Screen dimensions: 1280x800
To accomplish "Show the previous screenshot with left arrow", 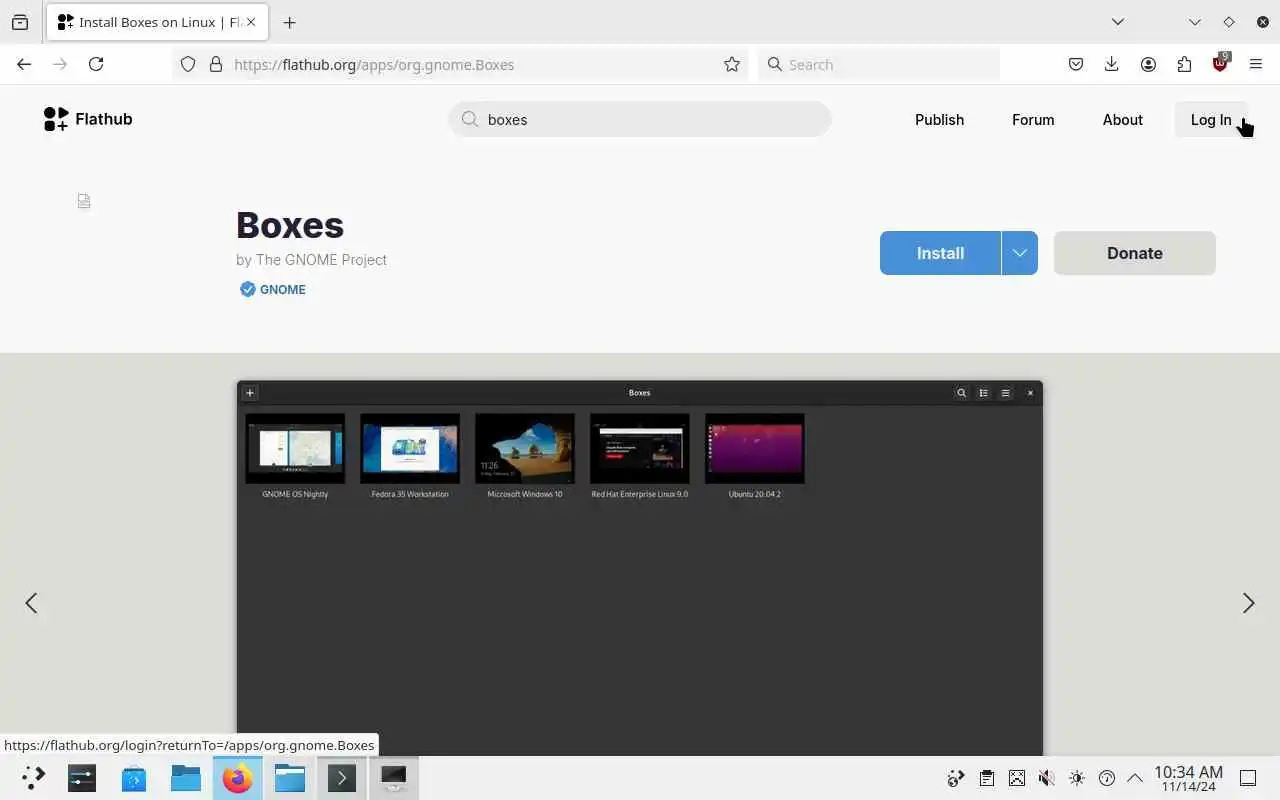I will [31, 602].
